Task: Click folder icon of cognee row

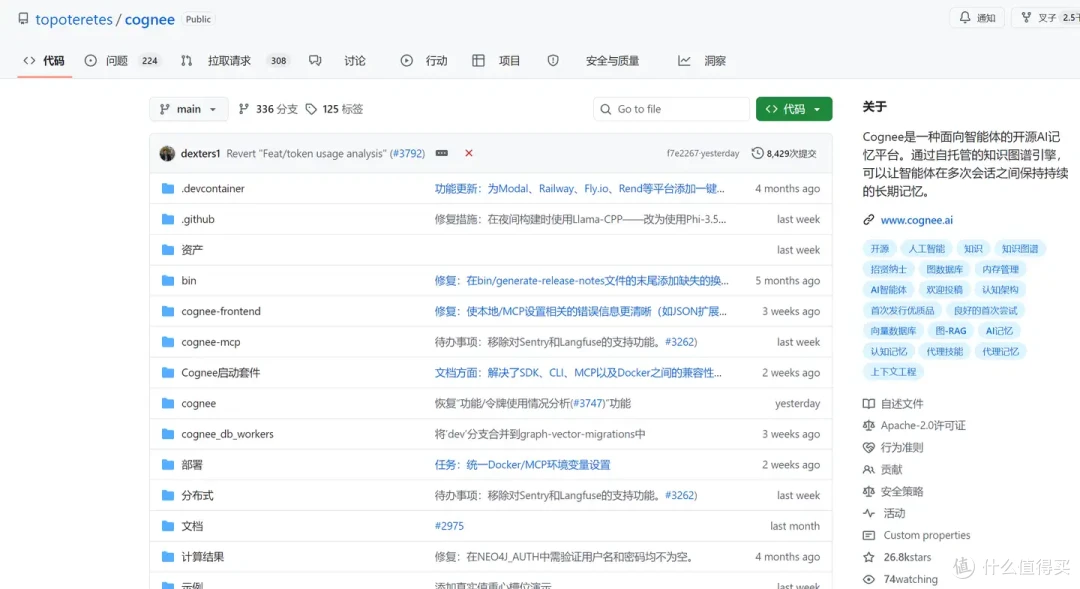Action: 167,403
